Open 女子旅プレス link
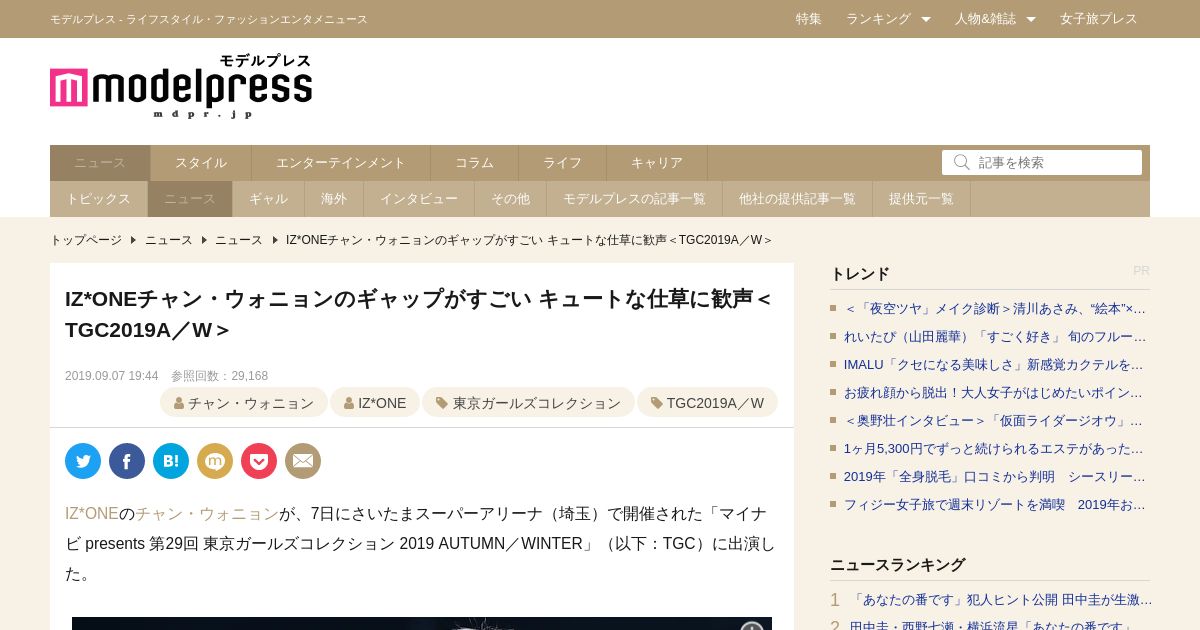1200x630 pixels. (1099, 19)
